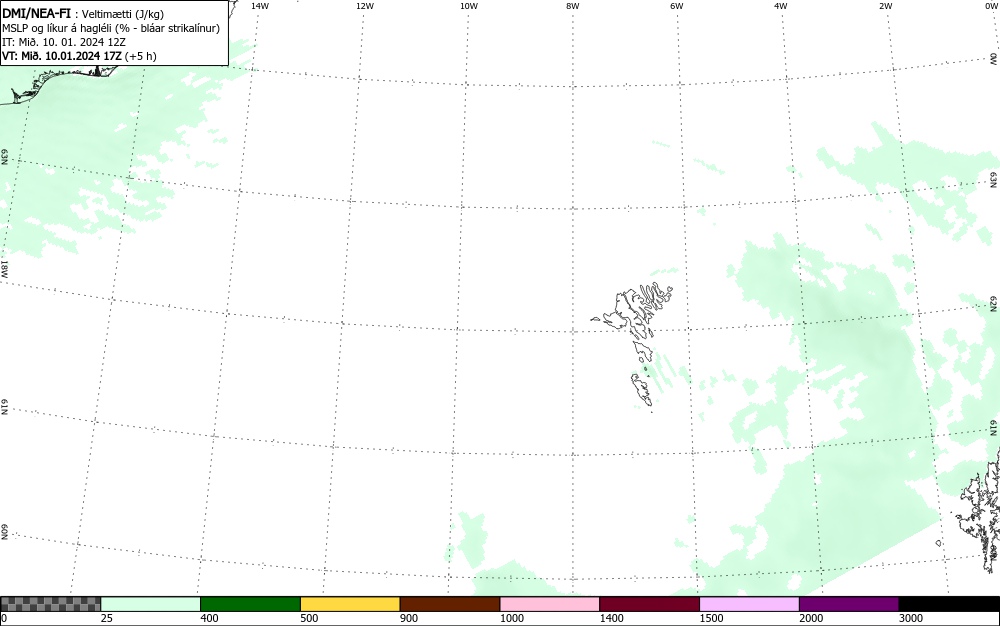Click the black above-3000 legend swatch
This screenshot has height=626, width=1000.
click(949, 604)
